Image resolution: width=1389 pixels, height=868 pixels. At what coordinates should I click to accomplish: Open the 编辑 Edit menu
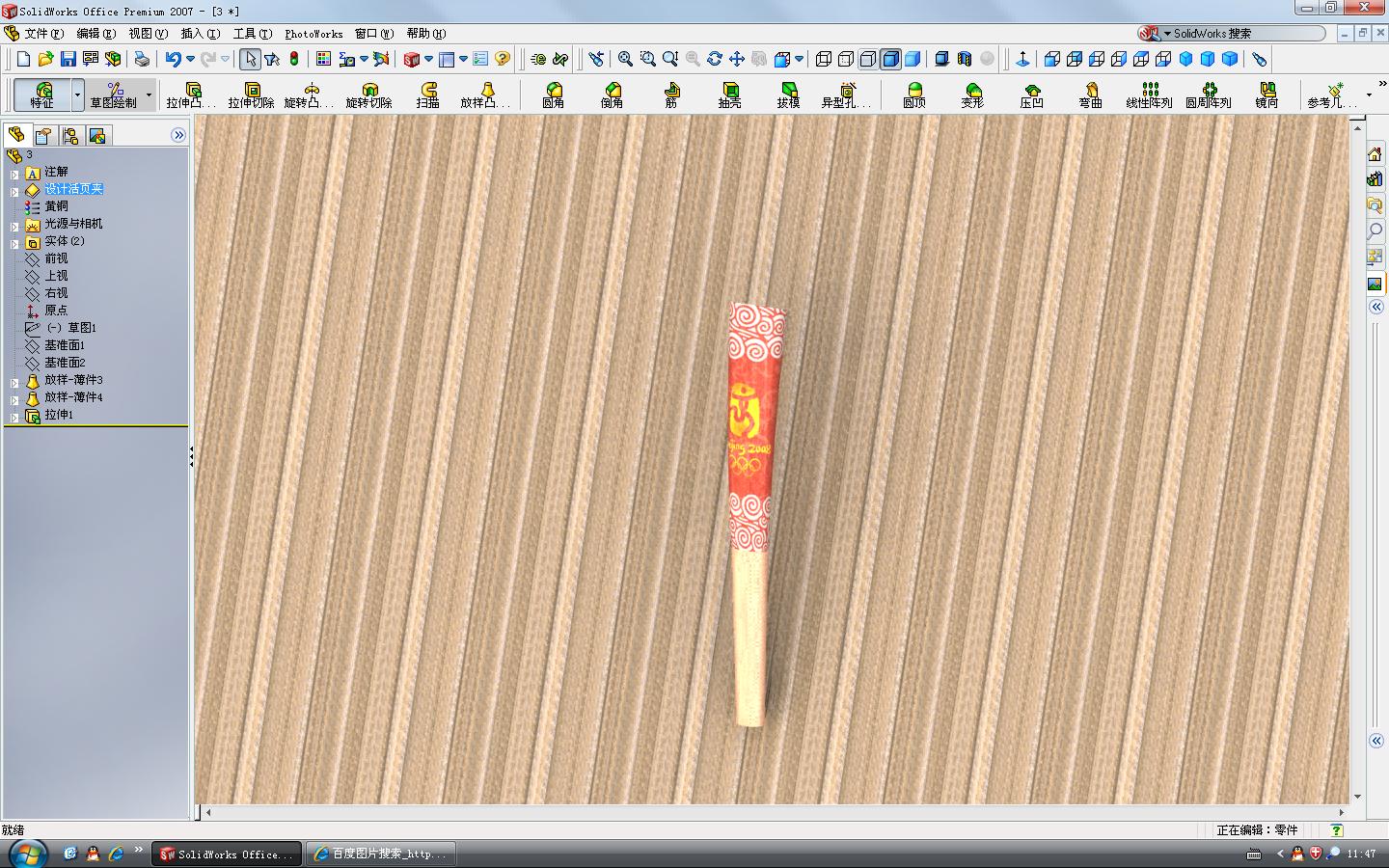tap(95, 34)
